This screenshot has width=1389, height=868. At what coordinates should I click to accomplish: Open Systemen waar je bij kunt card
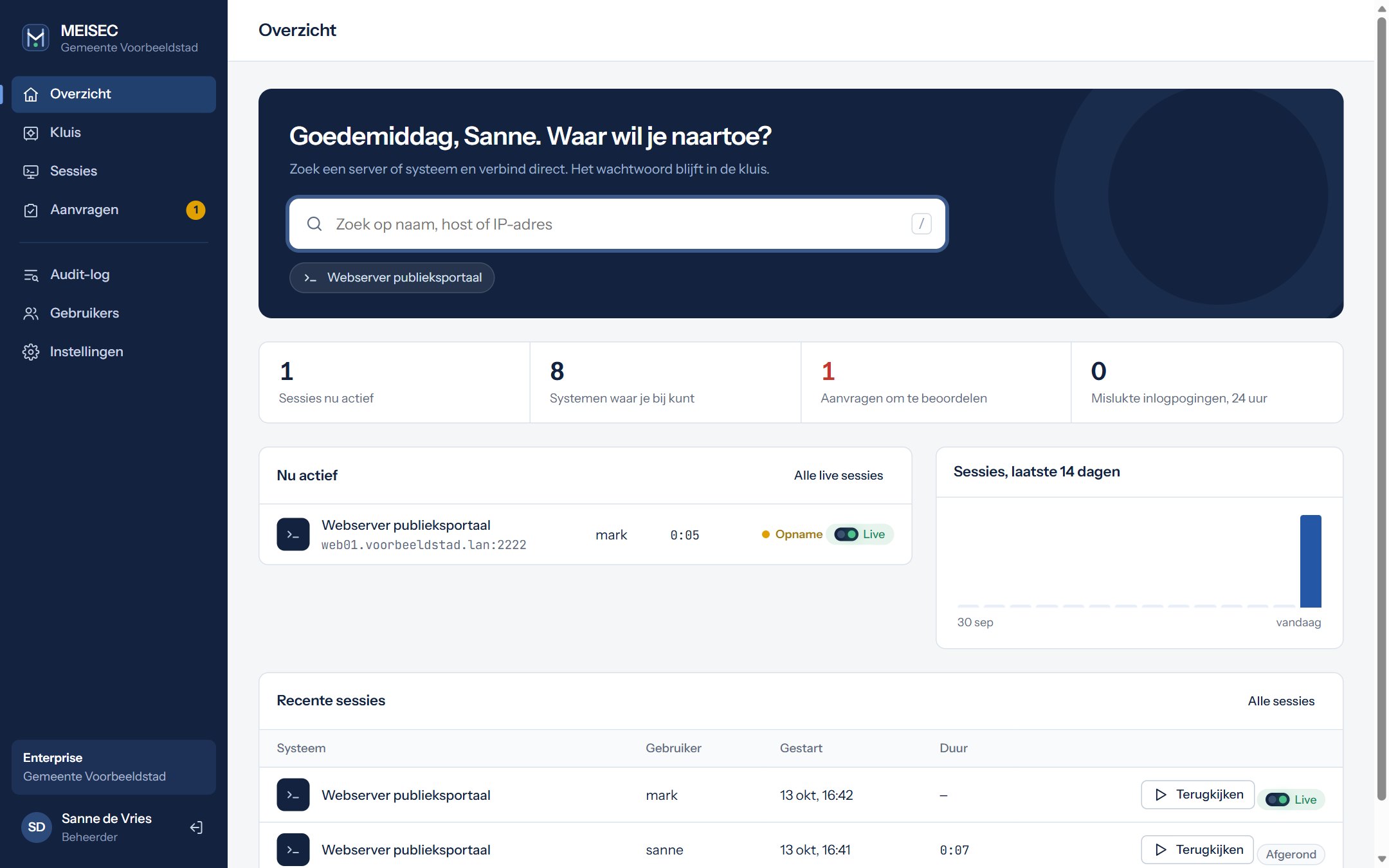666,383
